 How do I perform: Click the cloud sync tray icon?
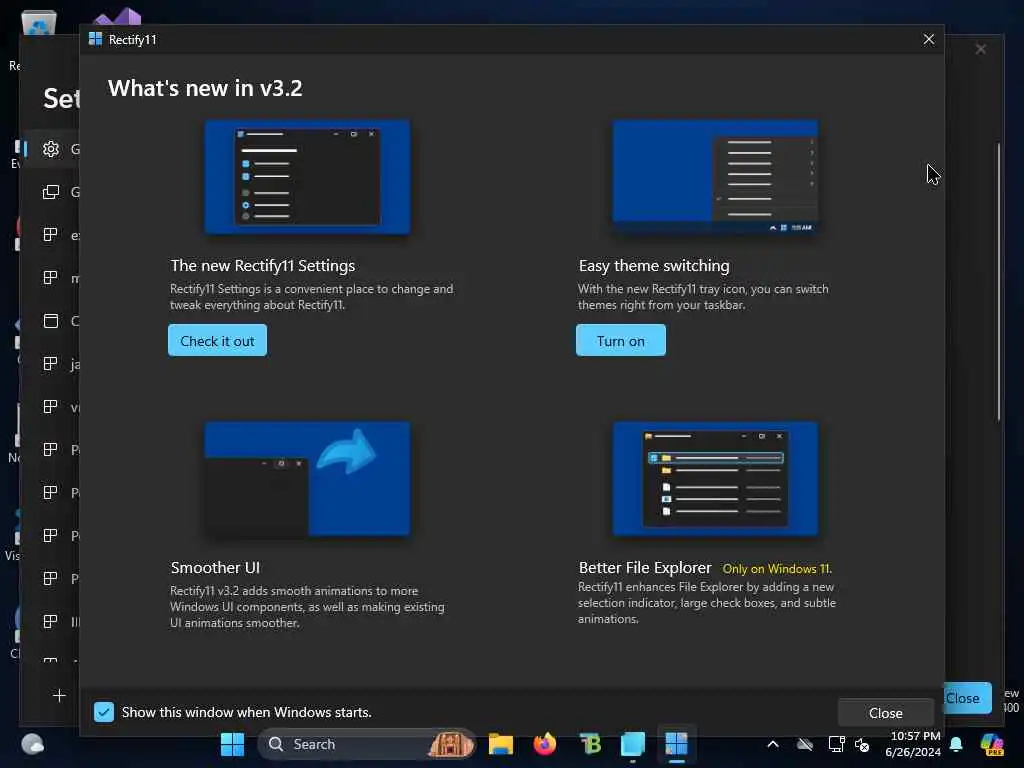(x=805, y=744)
